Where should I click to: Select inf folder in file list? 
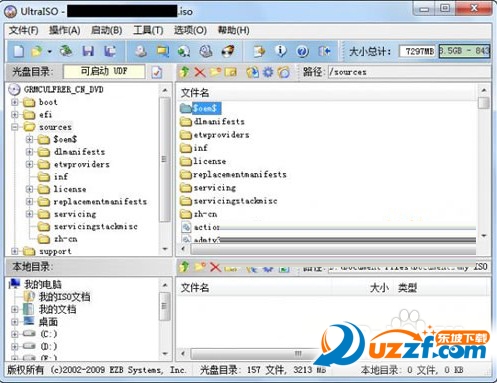pos(200,148)
